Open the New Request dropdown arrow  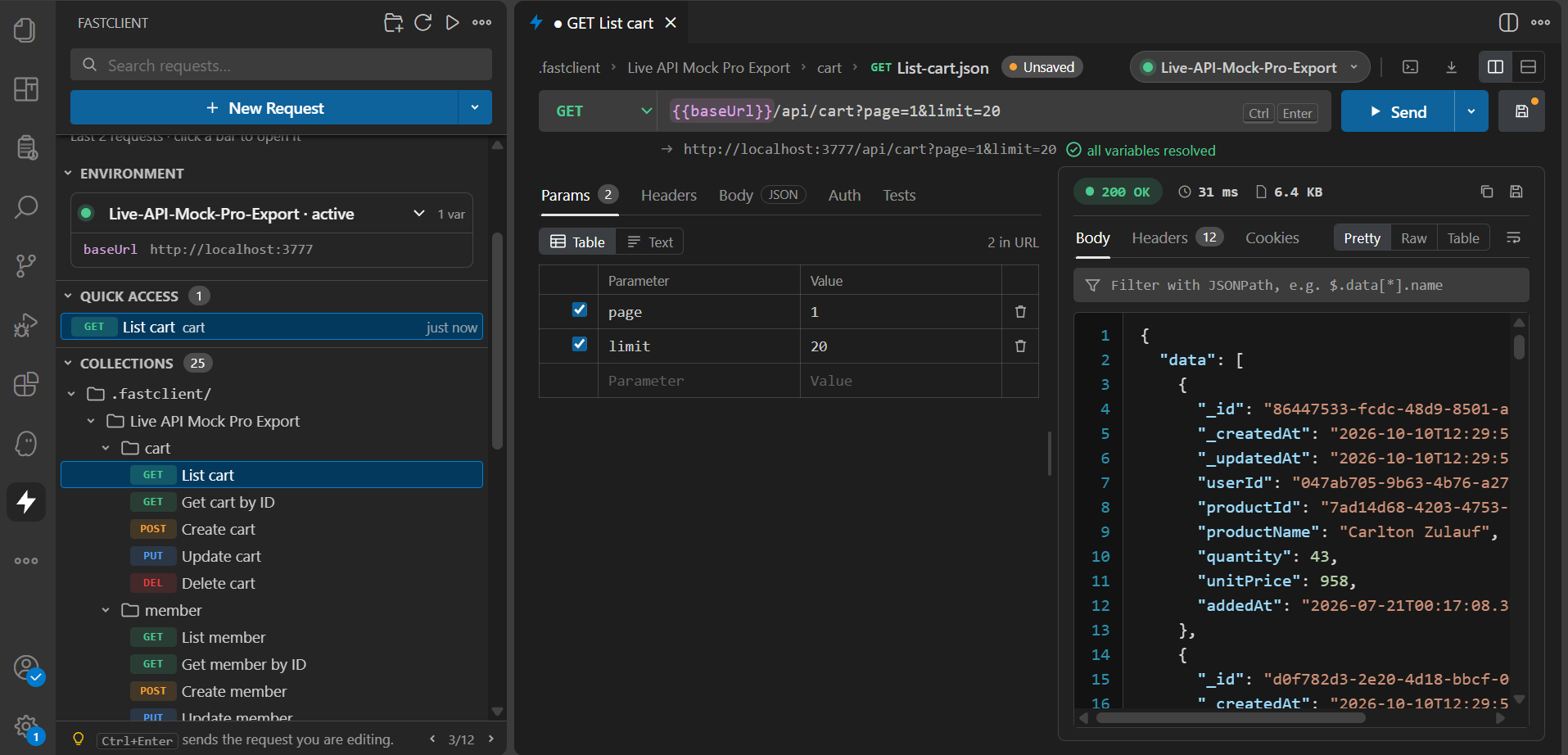(x=475, y=108)
